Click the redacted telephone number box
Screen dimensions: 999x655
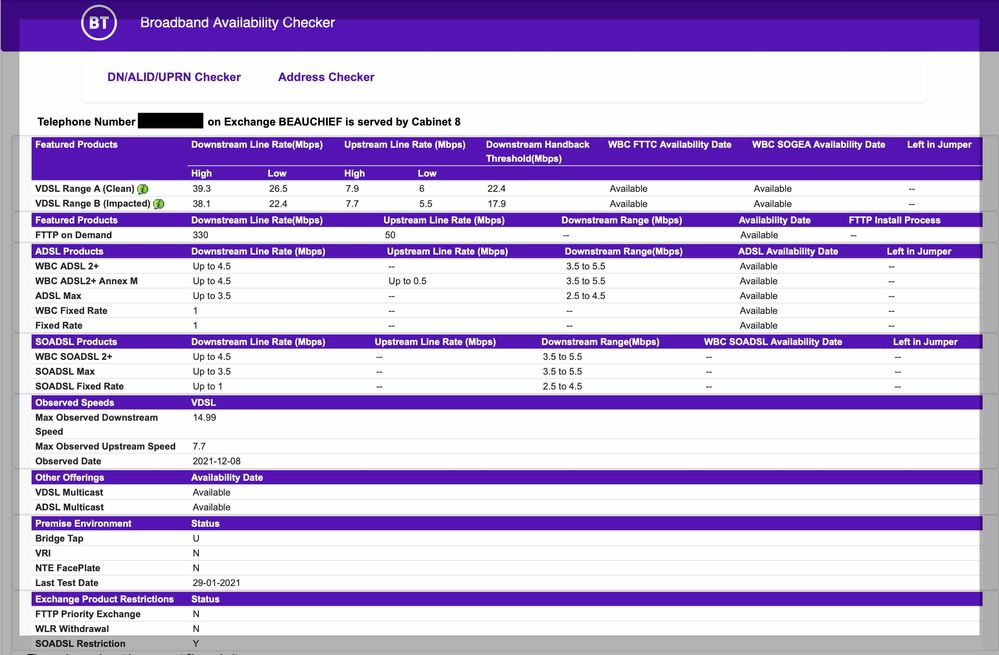(171, 121)
